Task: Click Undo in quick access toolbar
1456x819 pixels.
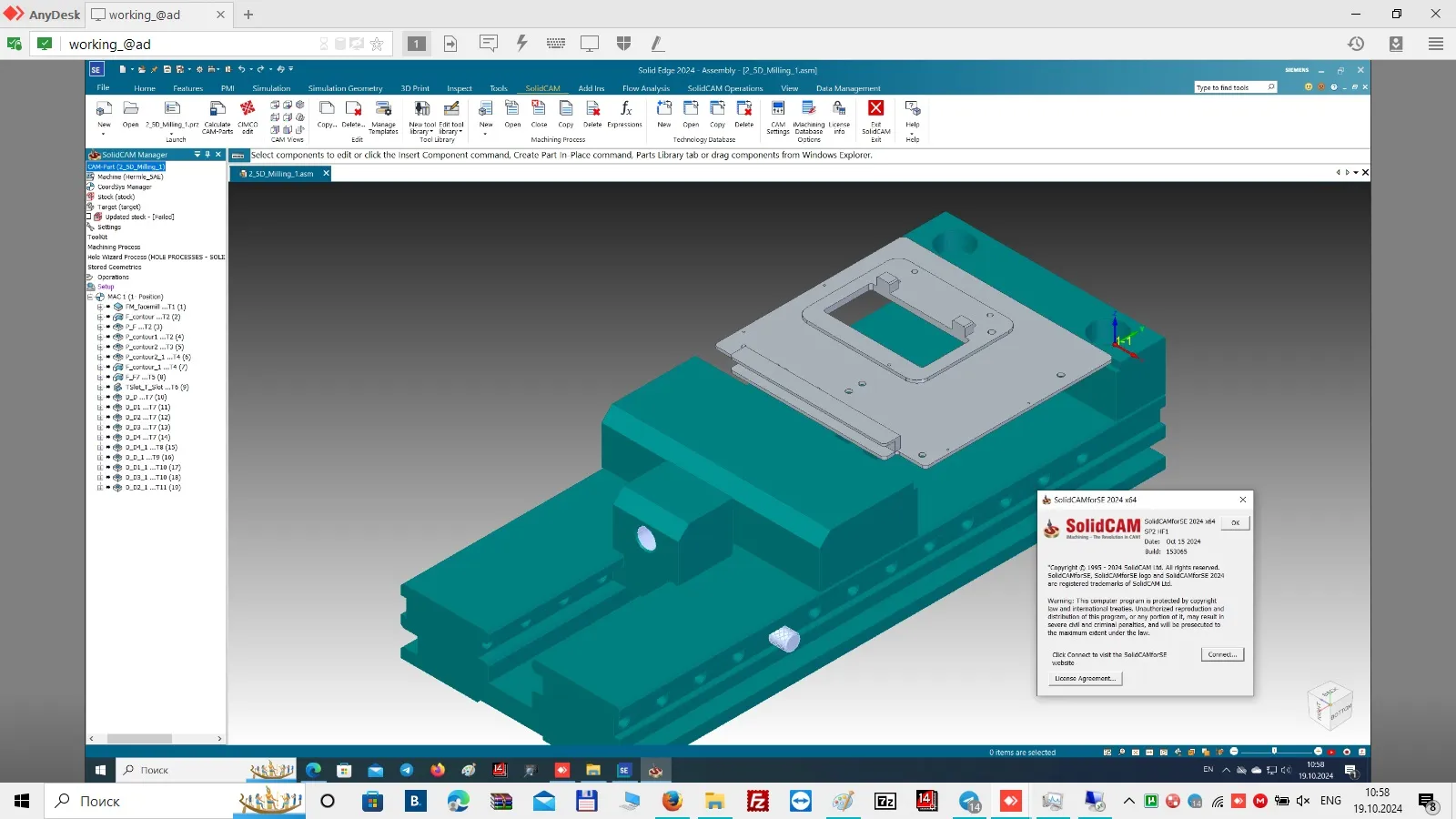Action: 241,69
